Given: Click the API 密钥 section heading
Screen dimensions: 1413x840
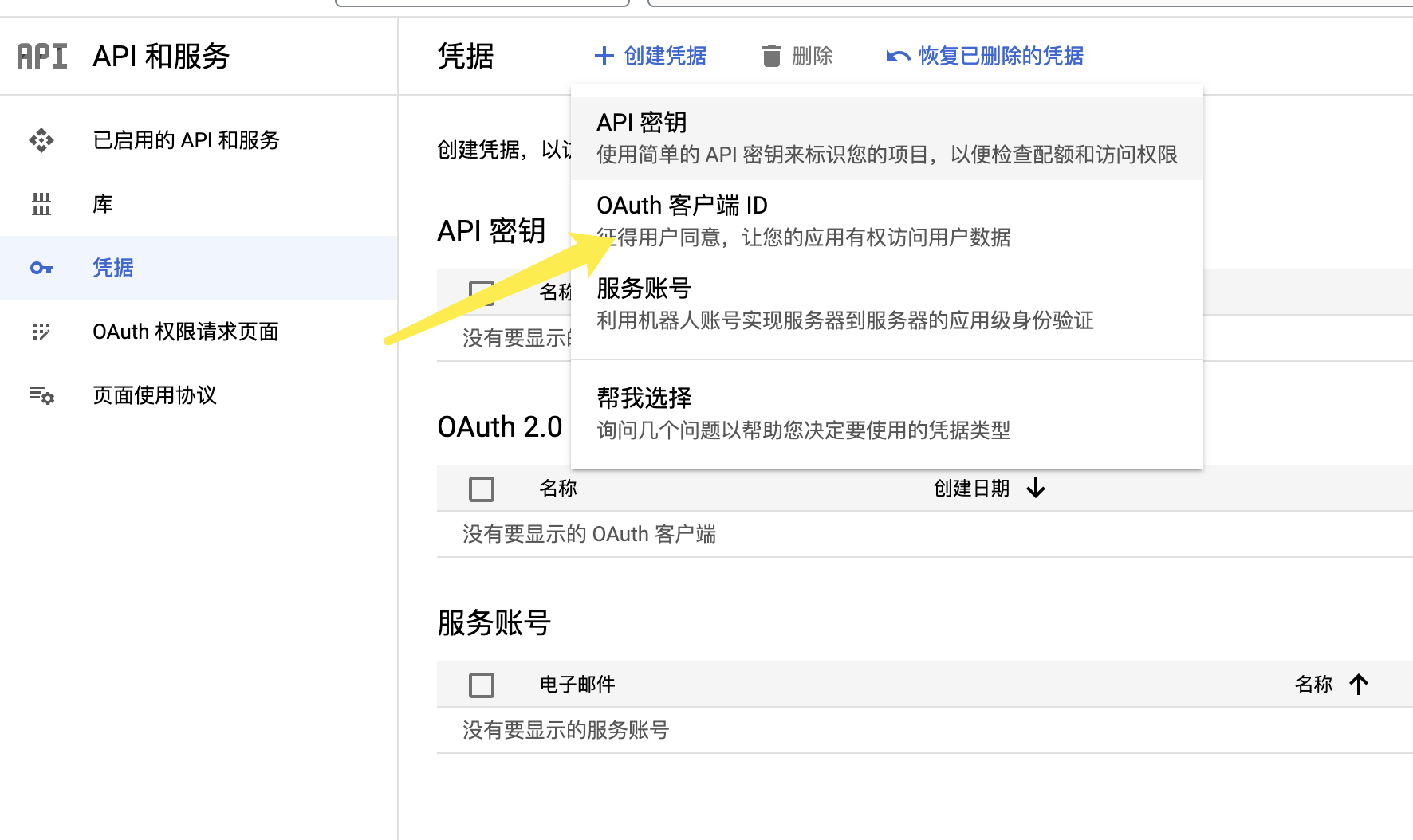Looking at the screenshot, I should coord(491,231).
